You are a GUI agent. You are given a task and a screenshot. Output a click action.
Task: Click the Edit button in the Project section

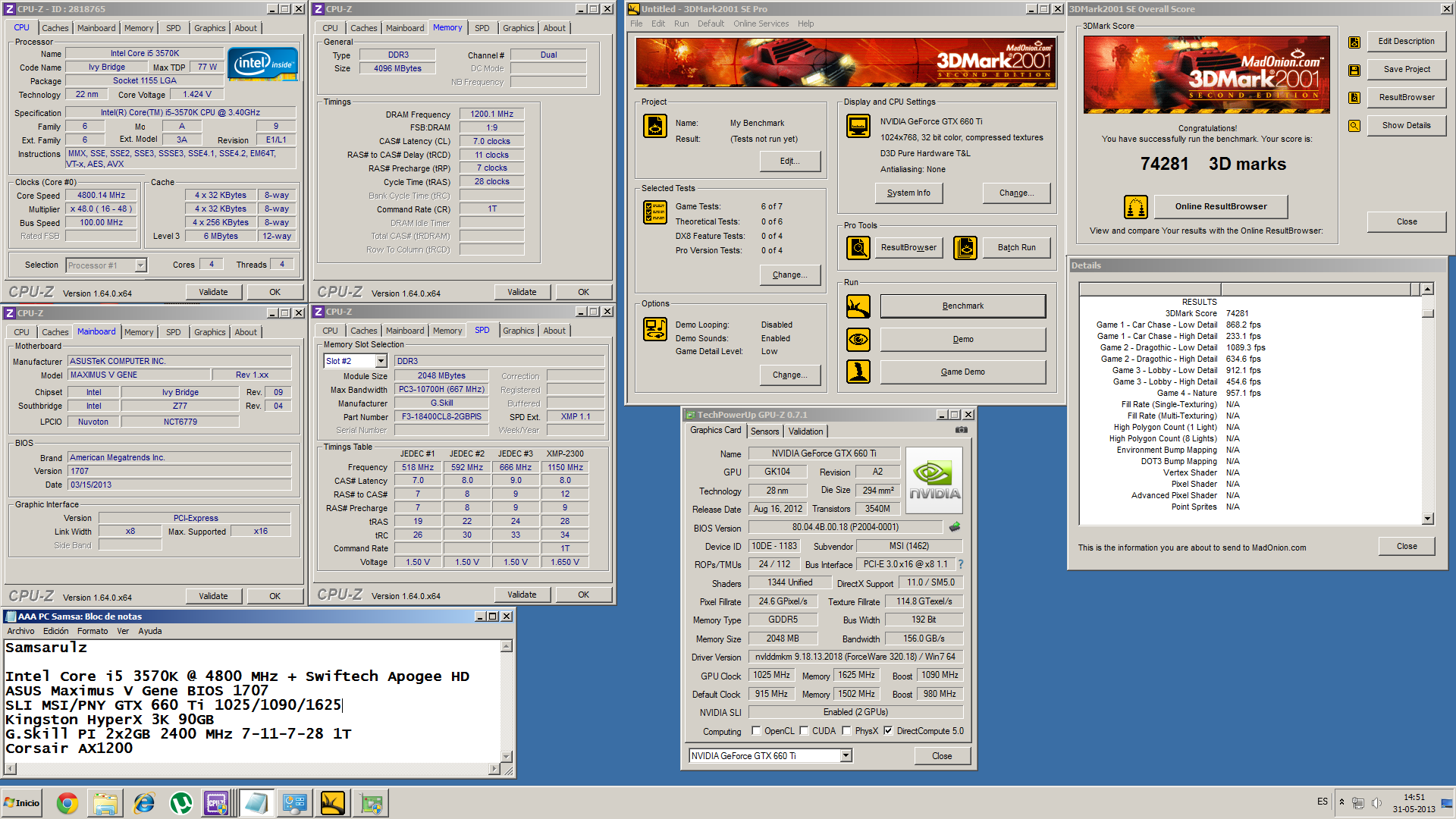click(790, 162)
